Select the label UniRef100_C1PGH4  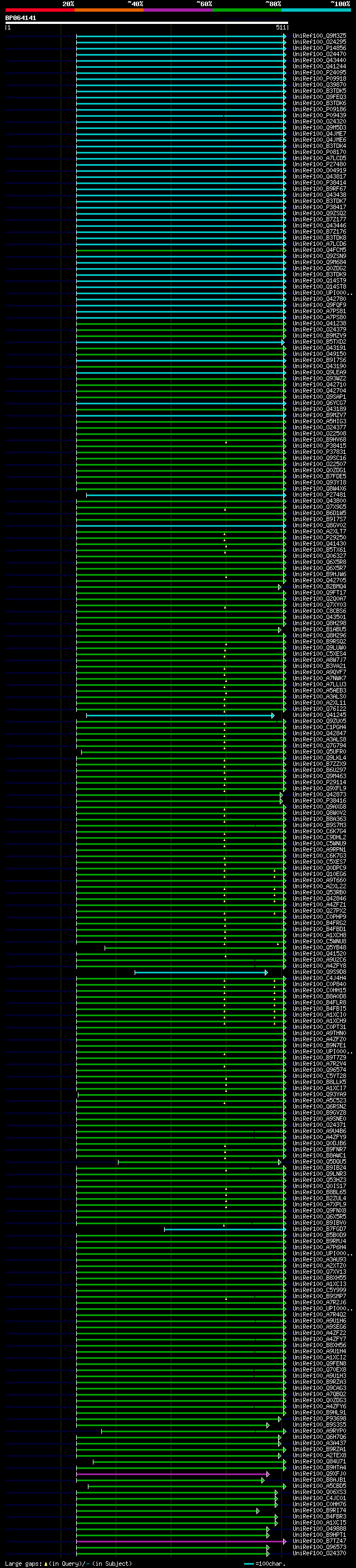319,728
